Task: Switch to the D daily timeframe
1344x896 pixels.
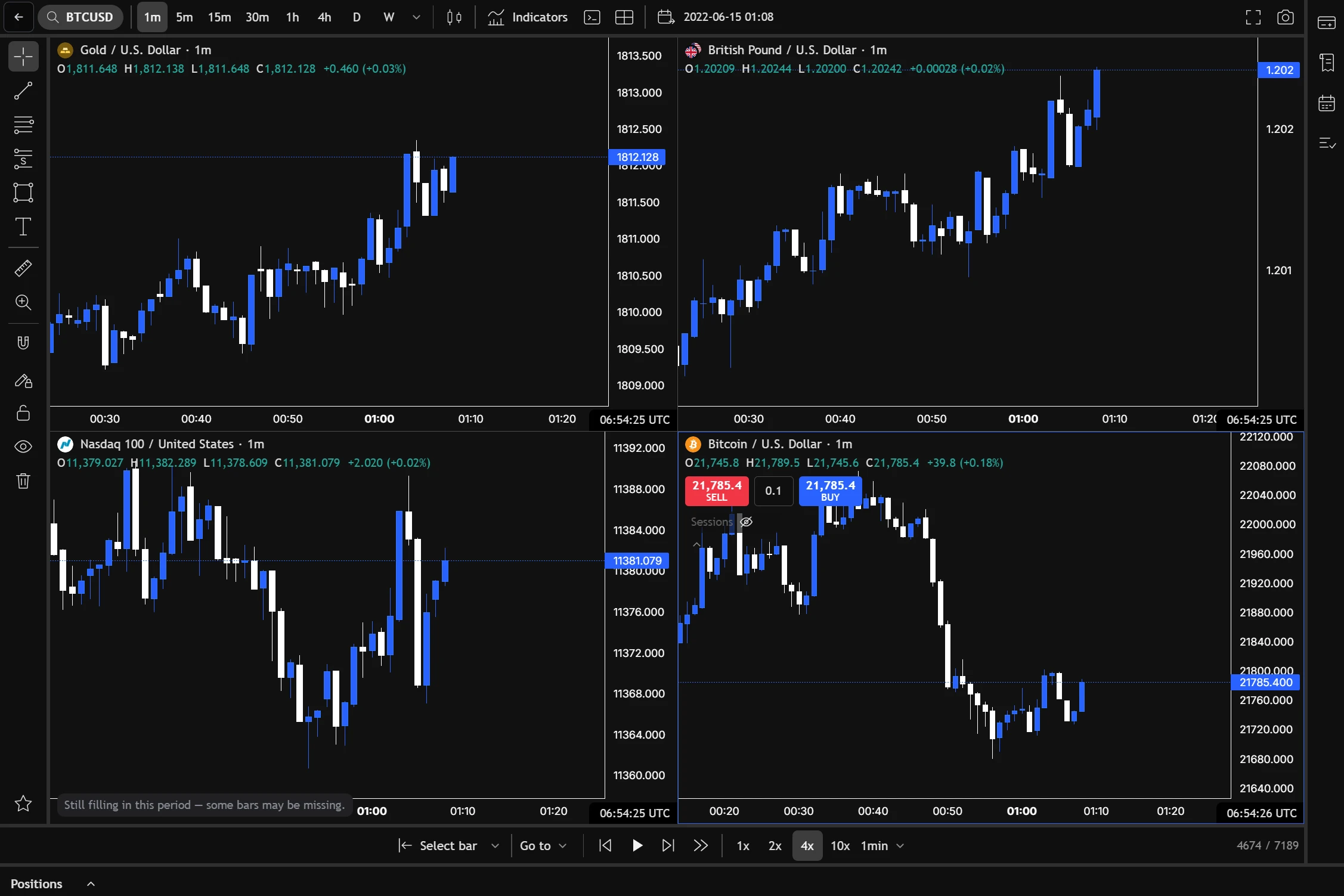Action: coord(357,17)
